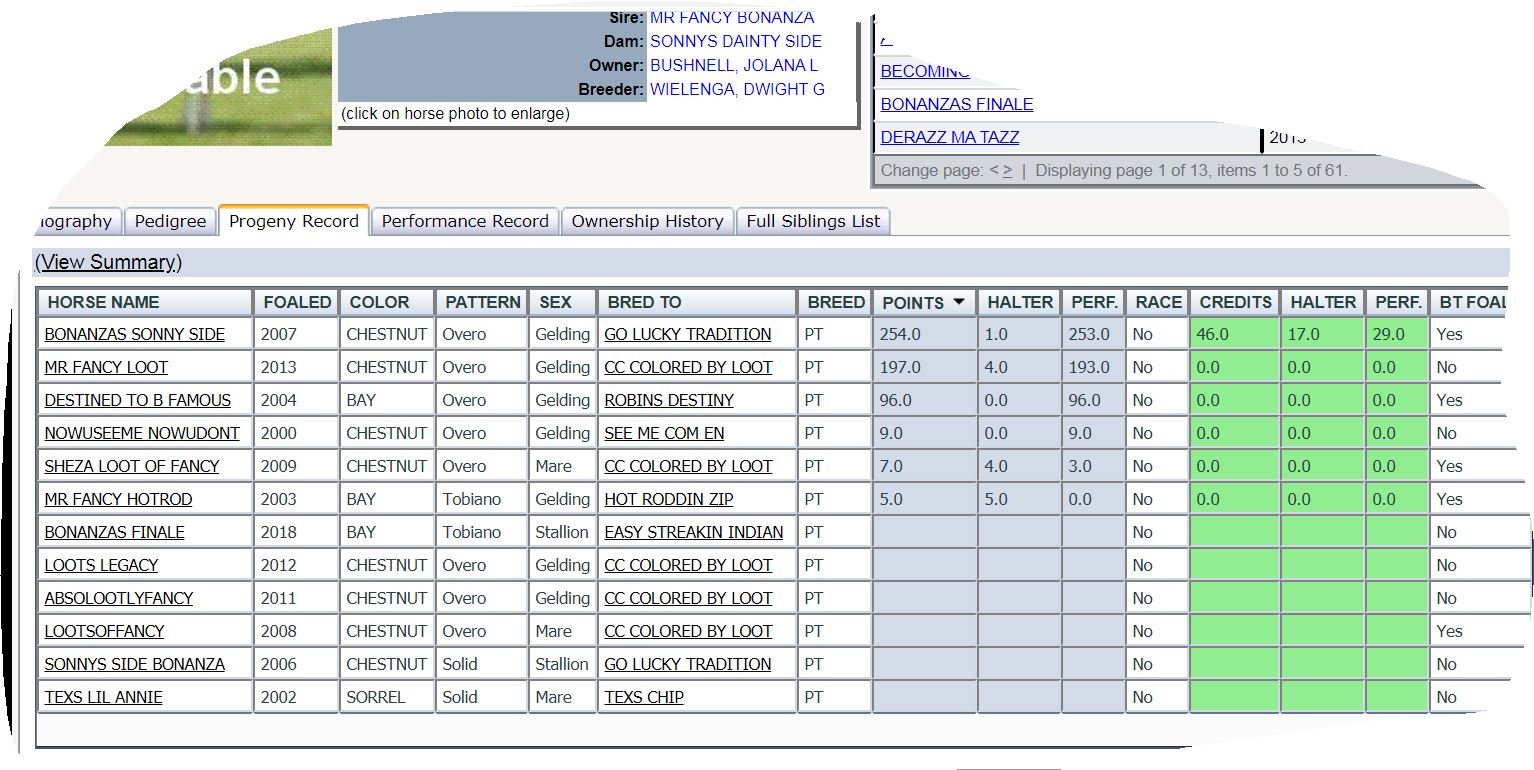Sort by PATTERN column header
1534x770 pixels.
(482, 302)
